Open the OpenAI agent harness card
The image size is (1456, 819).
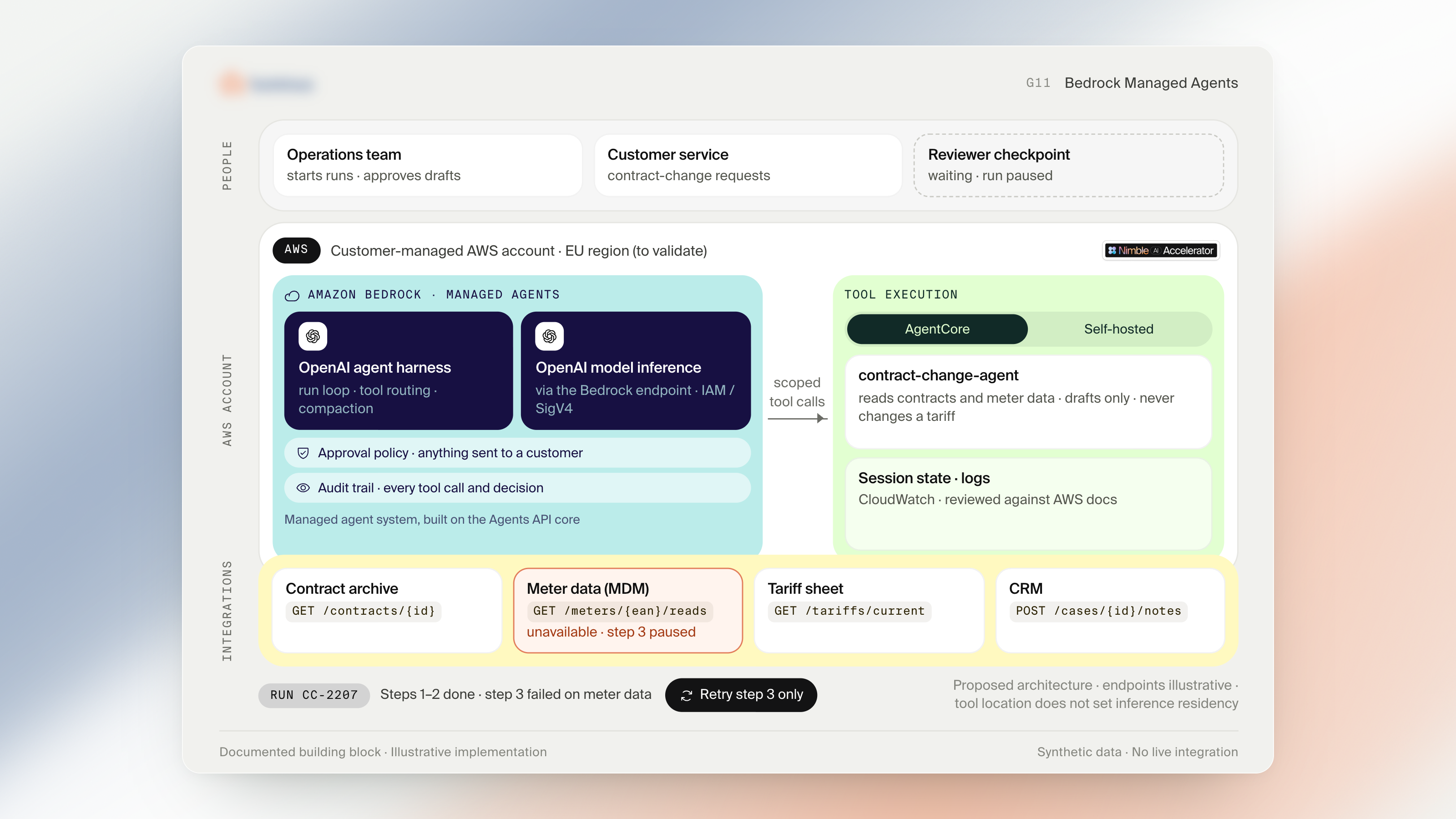coord(399,370)
